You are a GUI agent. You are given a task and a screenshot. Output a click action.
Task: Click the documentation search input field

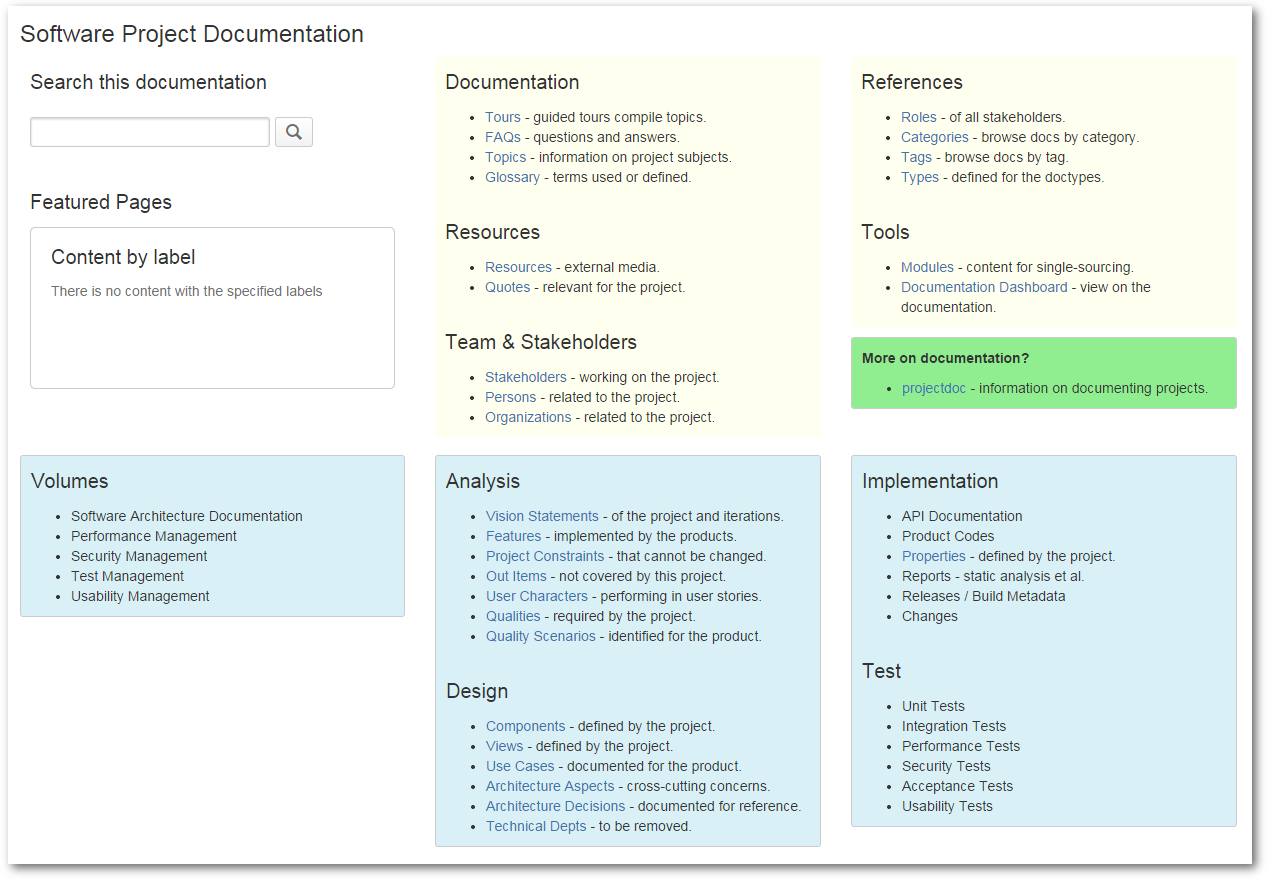(x=150, y=132)
